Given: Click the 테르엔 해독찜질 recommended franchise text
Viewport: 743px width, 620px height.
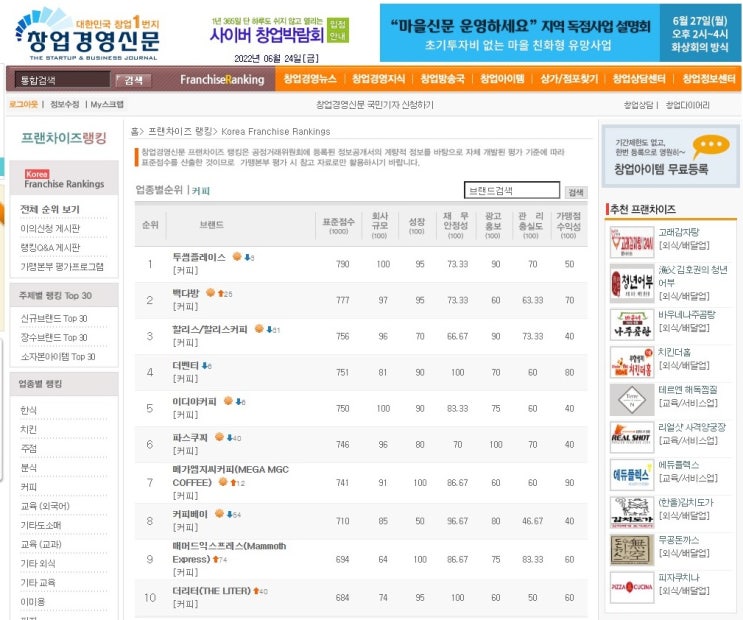Looking at the screenshot, I should click(688, 390).
